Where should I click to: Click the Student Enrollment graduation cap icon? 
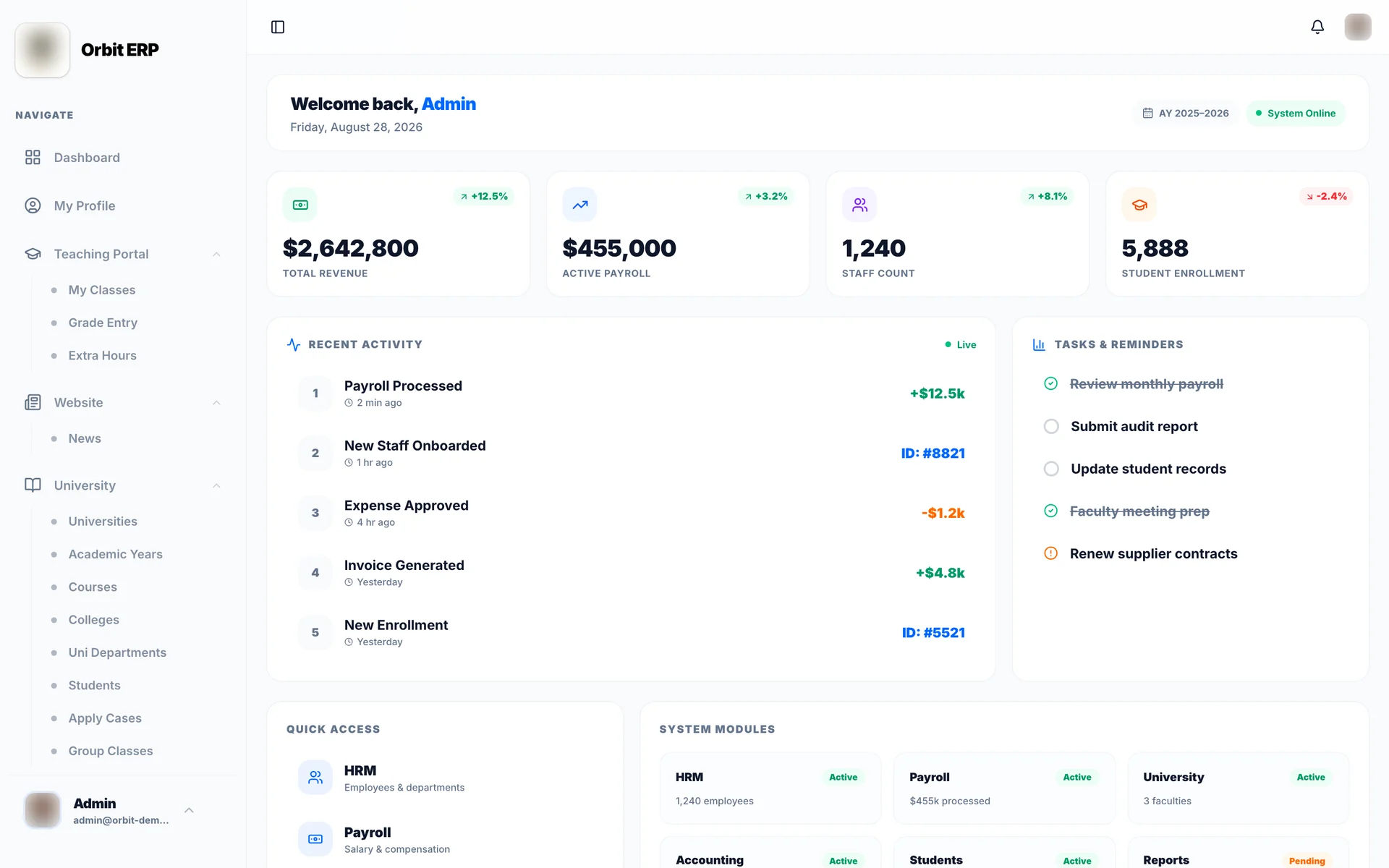pos(1139,205)
